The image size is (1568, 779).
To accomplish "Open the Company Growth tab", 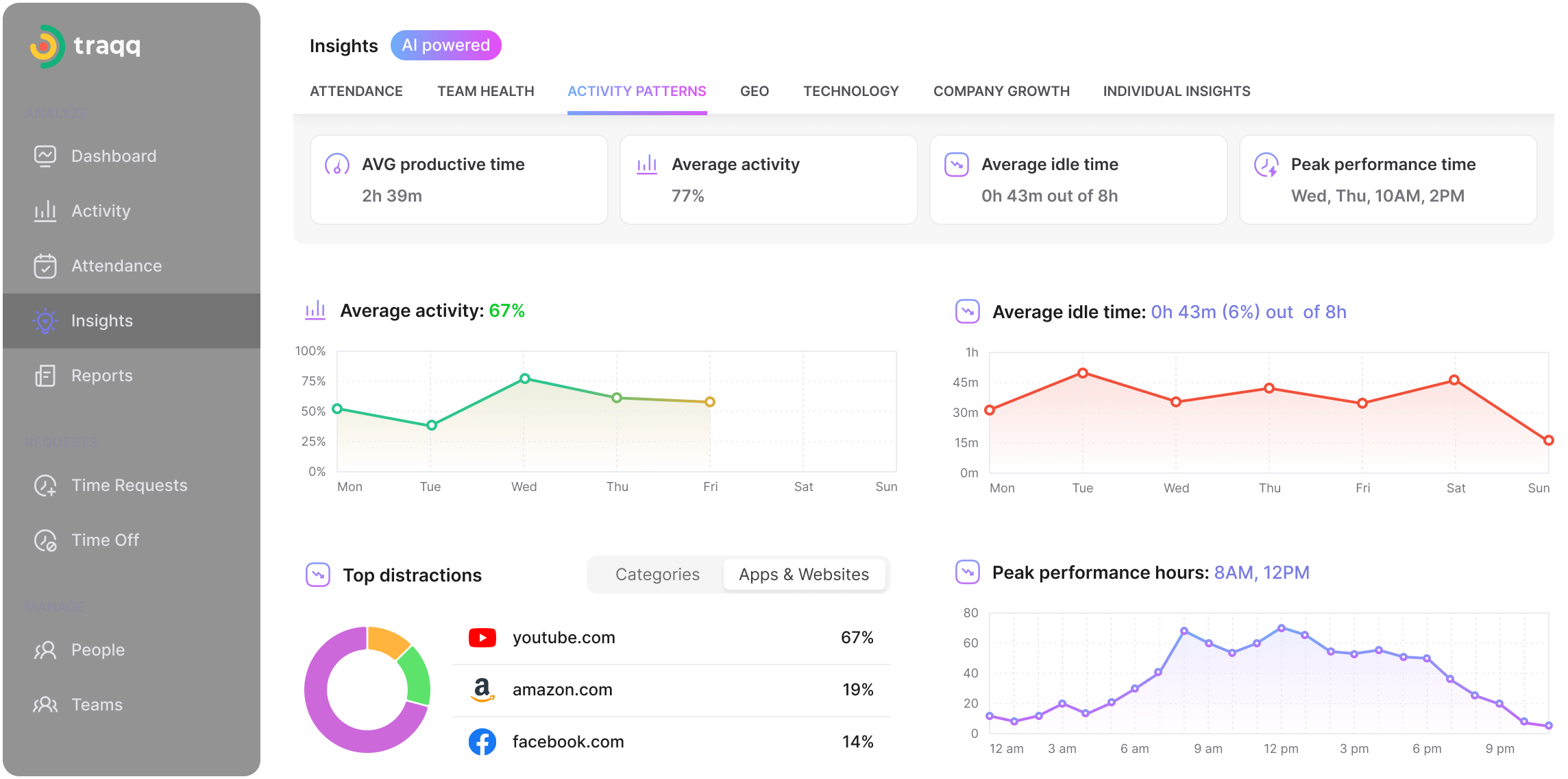I will pyautogui.click(x=1001, y=91).
